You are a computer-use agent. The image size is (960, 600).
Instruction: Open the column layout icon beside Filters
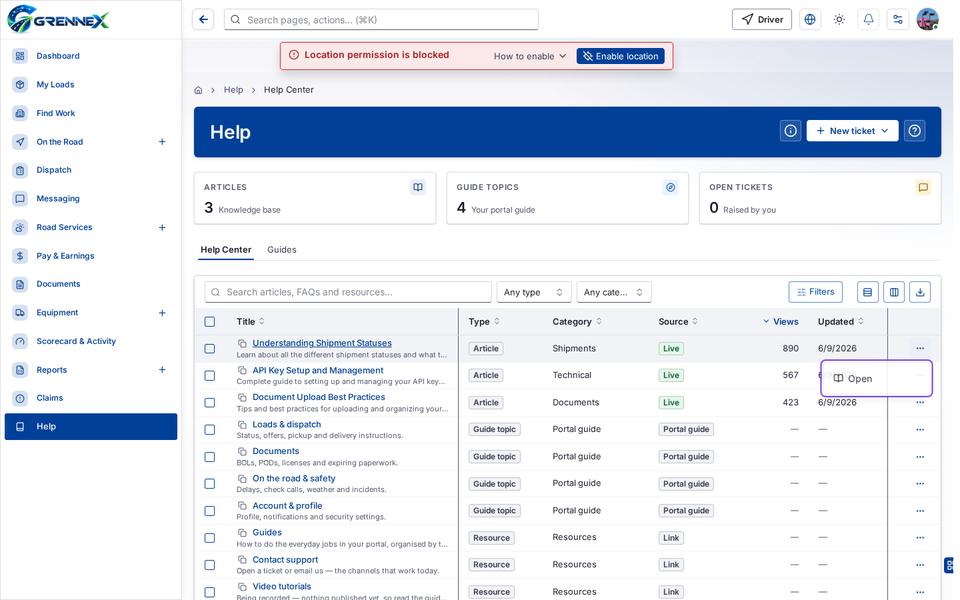coord(894,292)
